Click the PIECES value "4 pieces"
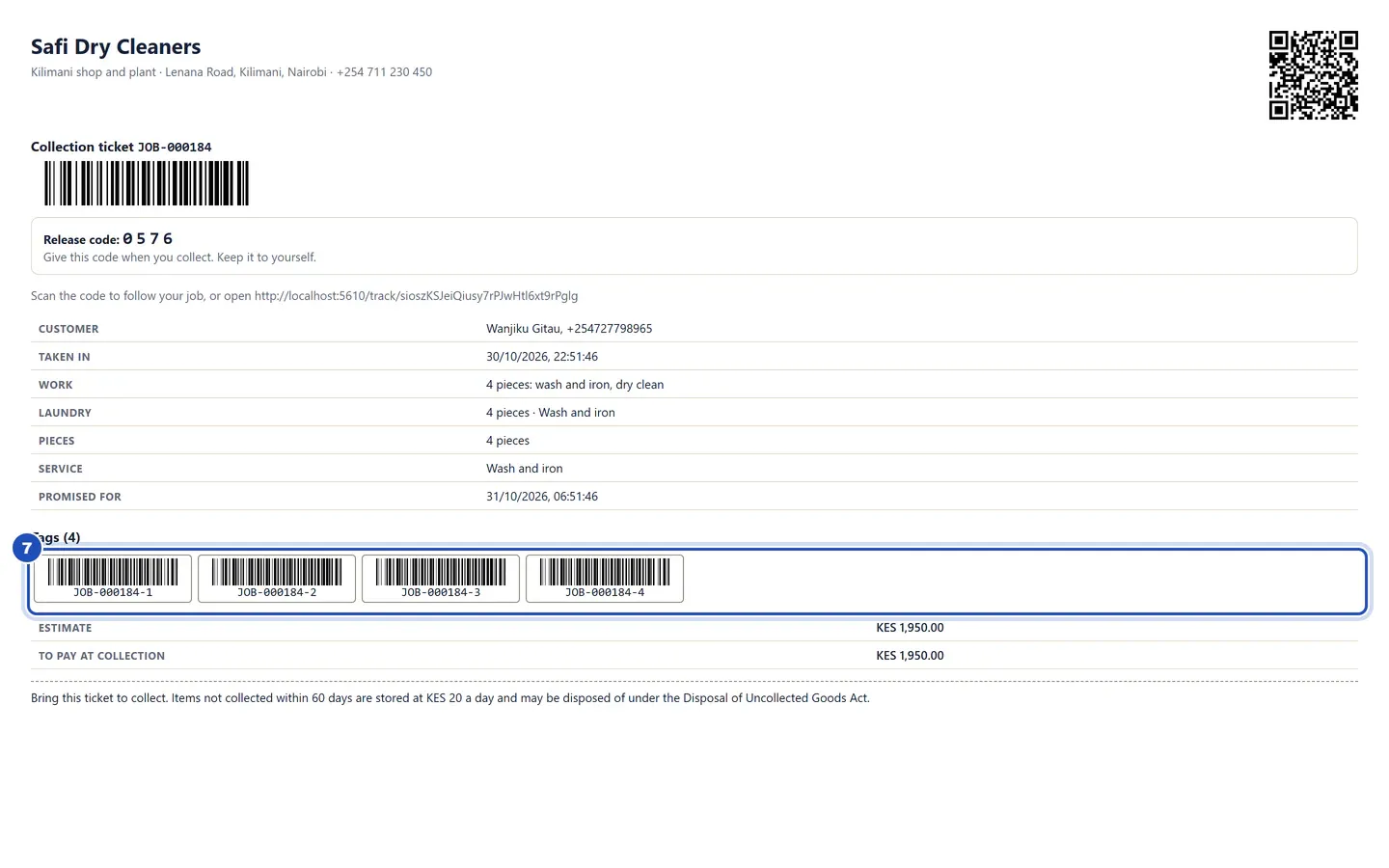Image resolution: width=1389 pixels, height=868 pixels. [508, 441]
